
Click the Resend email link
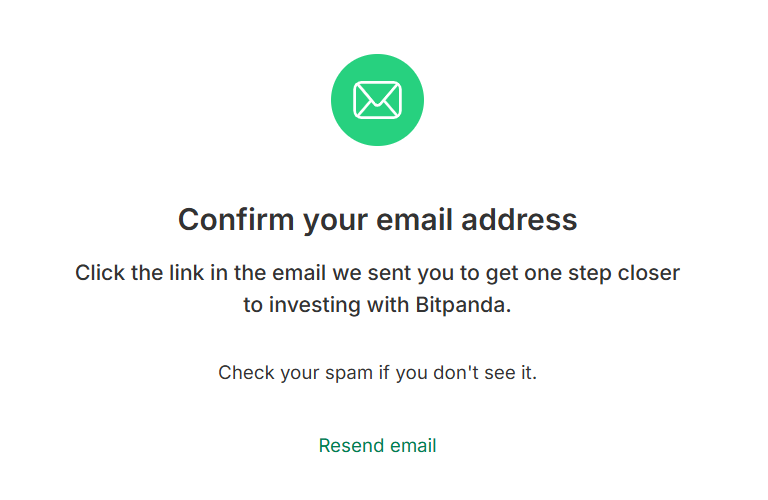[377, 446]
